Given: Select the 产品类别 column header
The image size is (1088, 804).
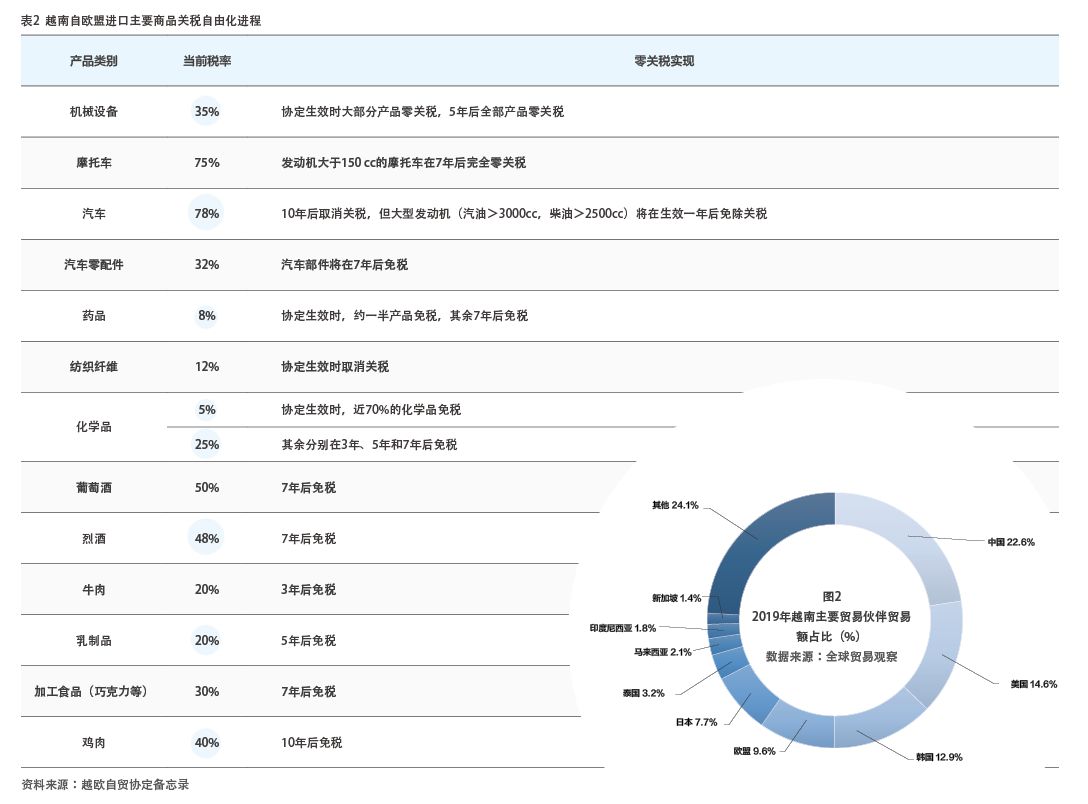Looking at the screenshot, I should click(94, 61).
